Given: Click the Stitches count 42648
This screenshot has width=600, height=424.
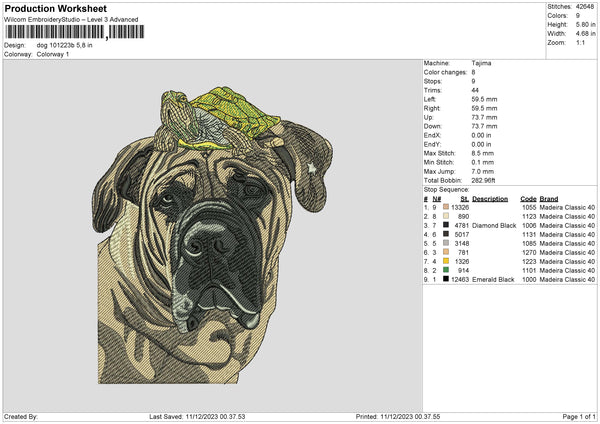Looking at the screenshot, I should [x=586, y=7].
